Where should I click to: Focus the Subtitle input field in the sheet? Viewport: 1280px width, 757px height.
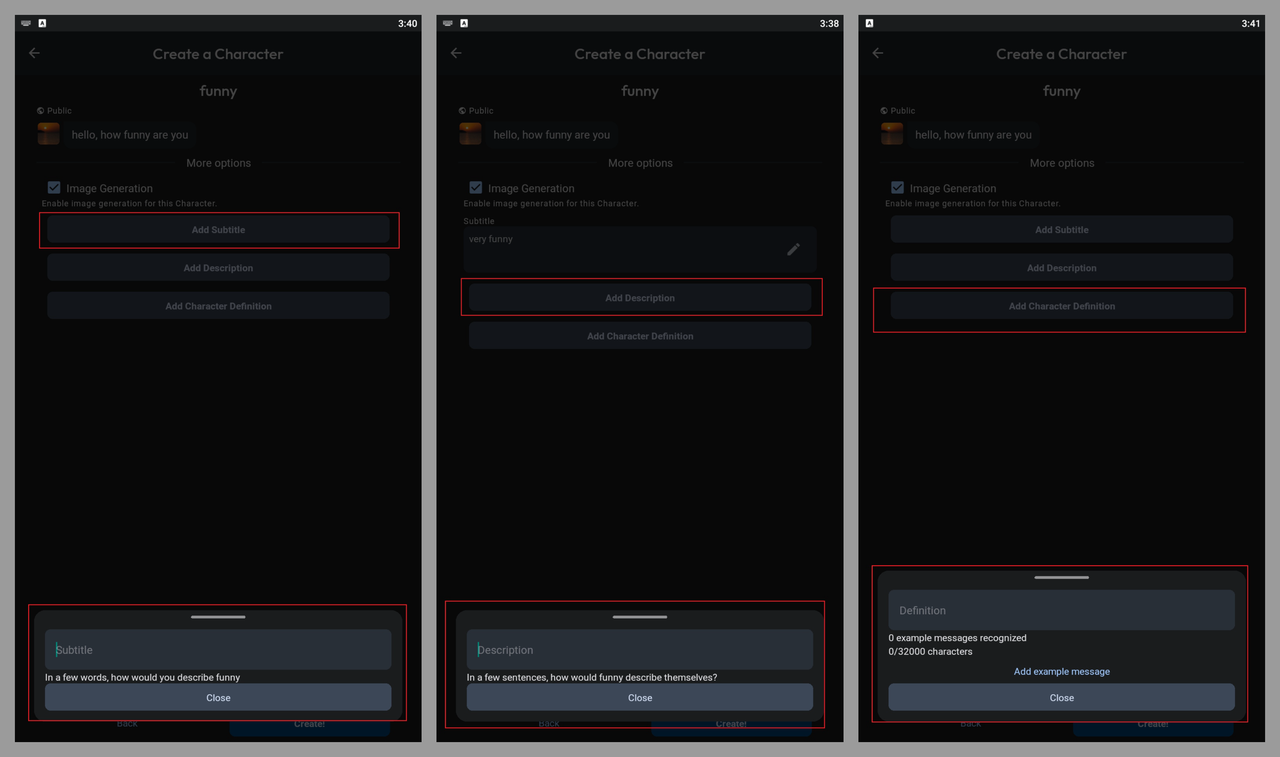tap(218, 650)
